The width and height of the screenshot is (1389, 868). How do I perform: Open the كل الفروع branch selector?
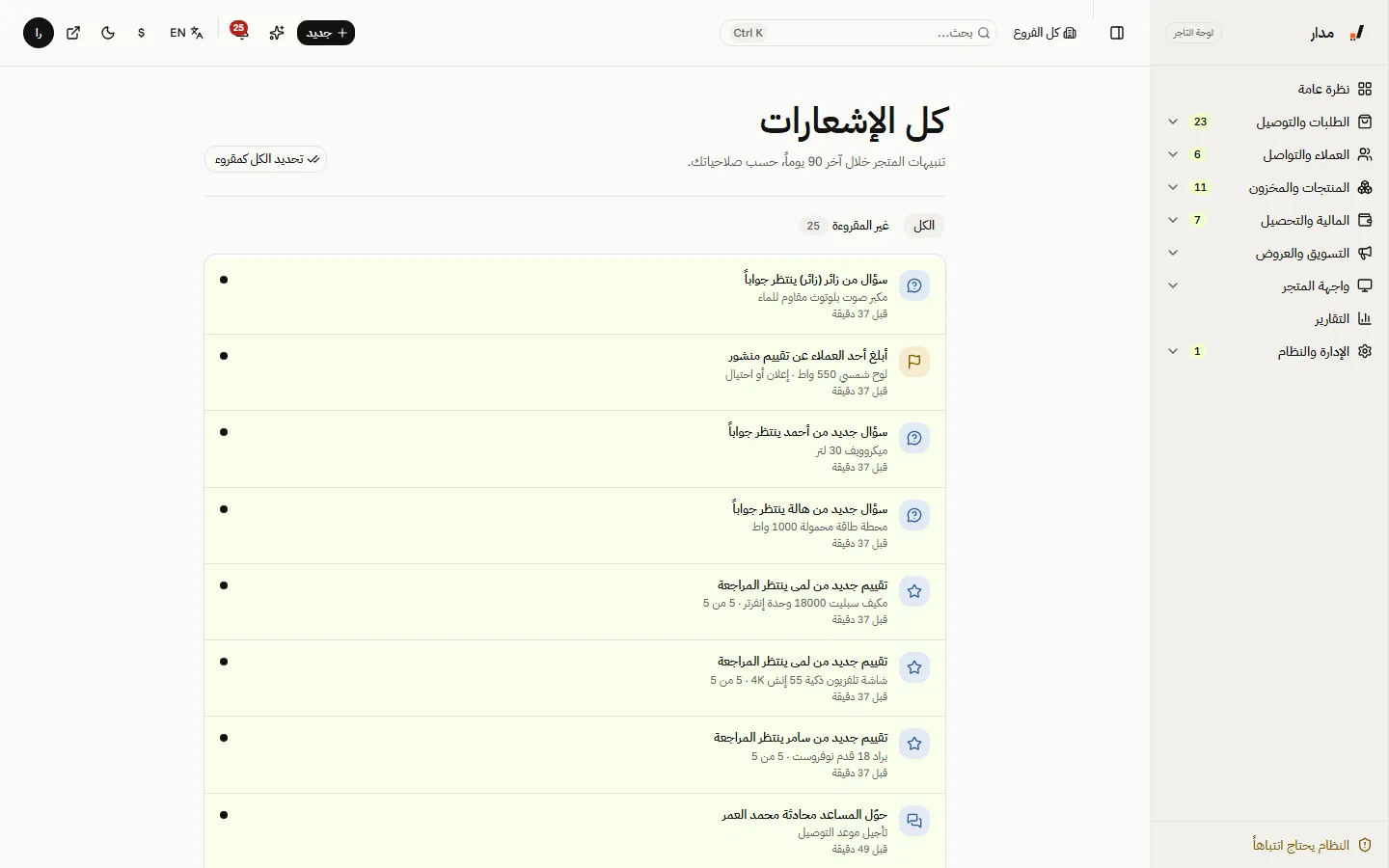tap(1045, 33)
